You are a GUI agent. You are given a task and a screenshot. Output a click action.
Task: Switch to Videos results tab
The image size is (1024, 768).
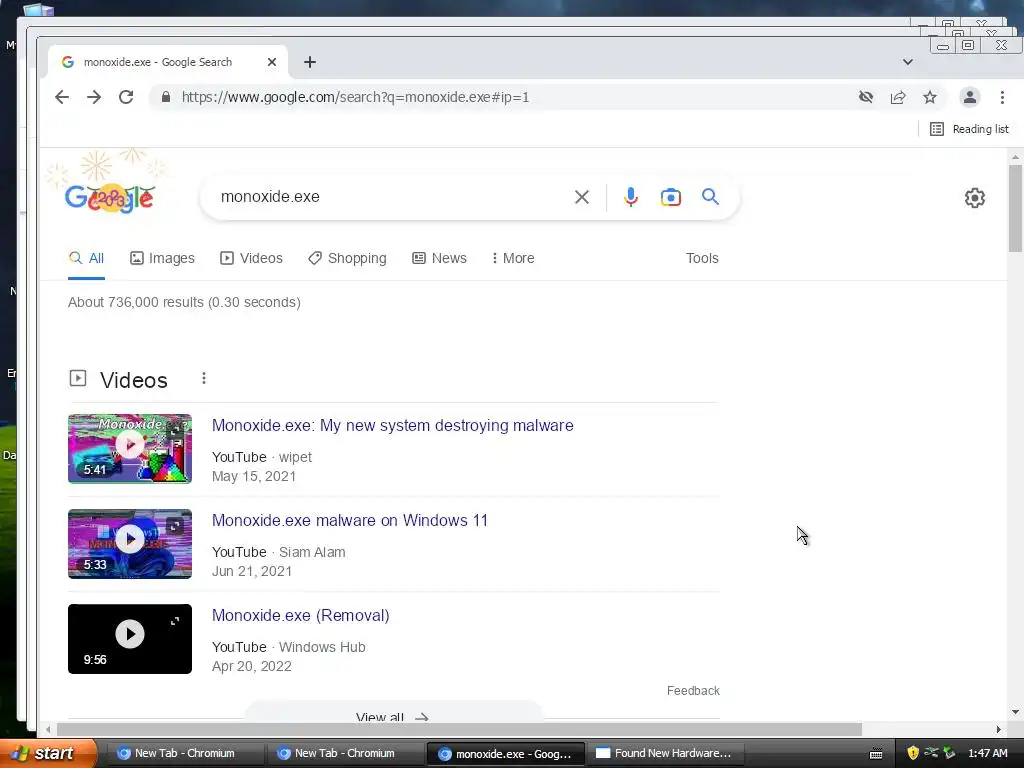coord(251,258)
